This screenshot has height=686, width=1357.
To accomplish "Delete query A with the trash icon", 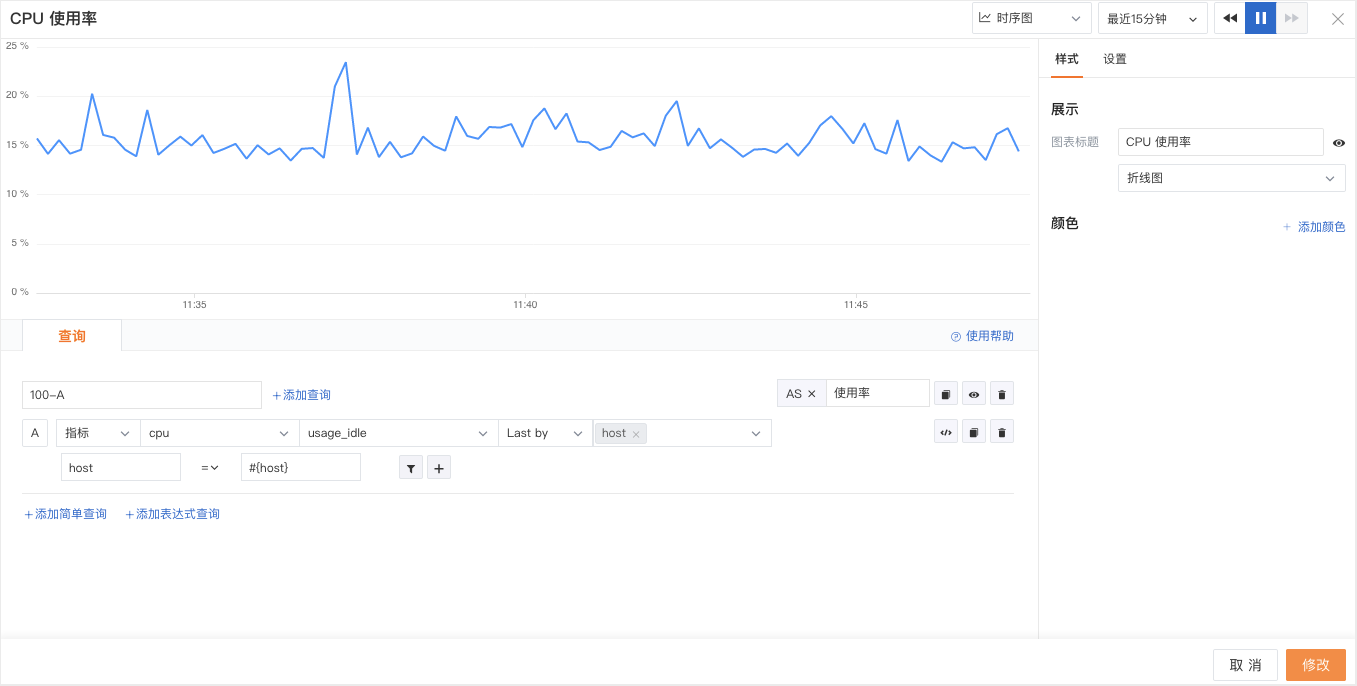I will [x=1002, y=432].
